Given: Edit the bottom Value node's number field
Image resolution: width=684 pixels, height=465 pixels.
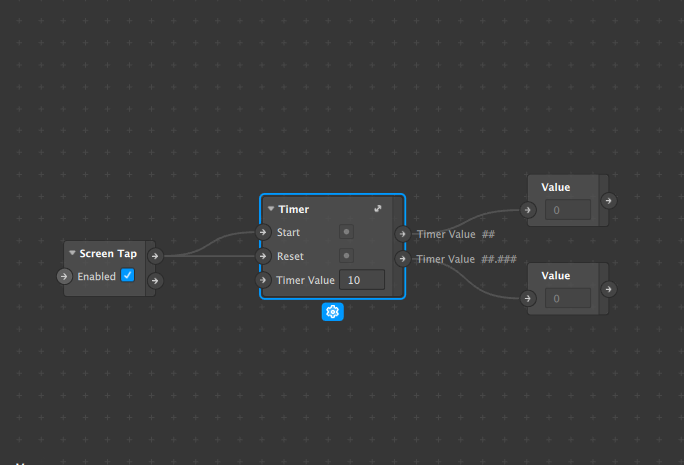Looking at the screenshot, I should [568, 298].
